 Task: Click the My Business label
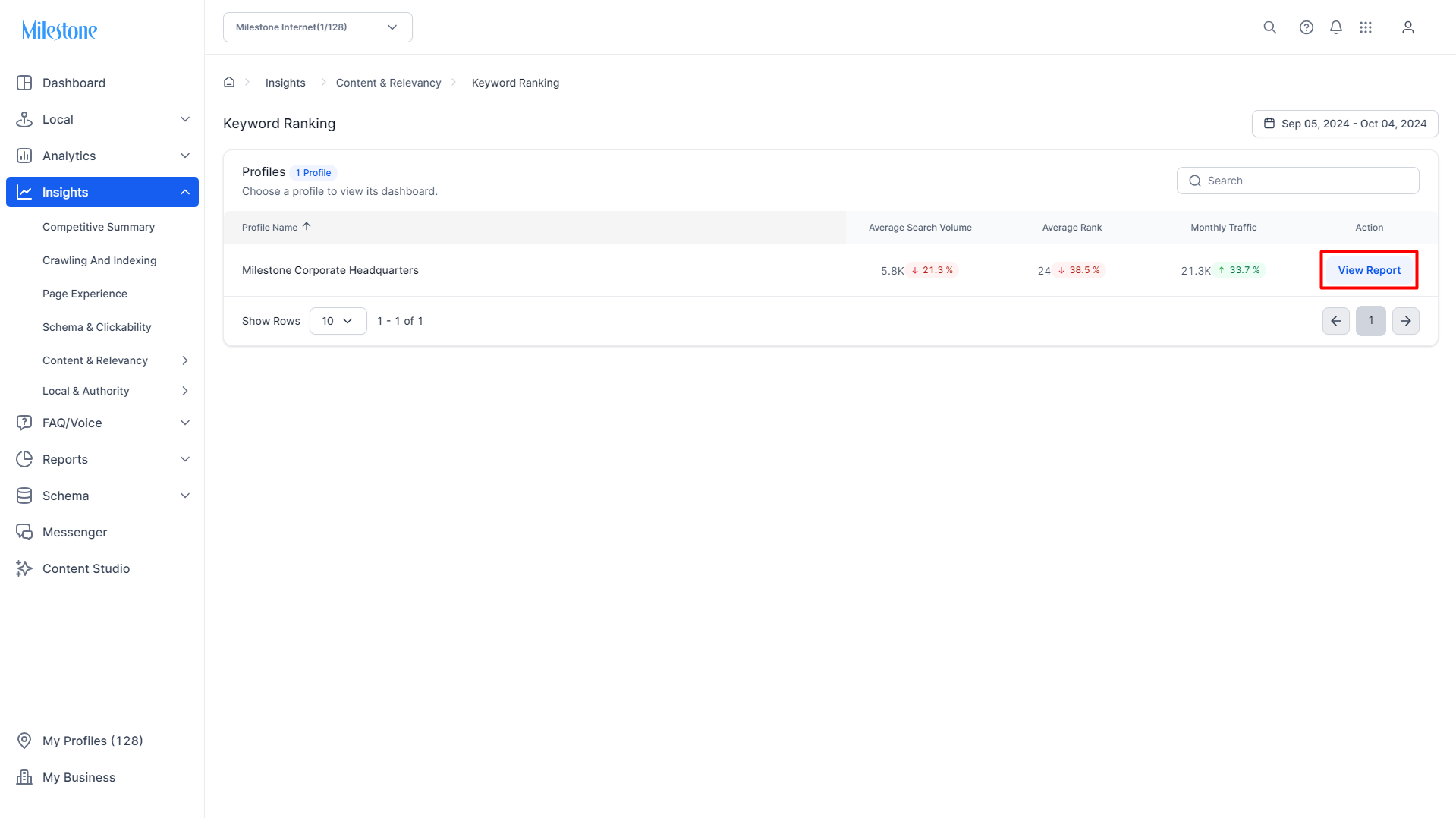pos(79,777)
